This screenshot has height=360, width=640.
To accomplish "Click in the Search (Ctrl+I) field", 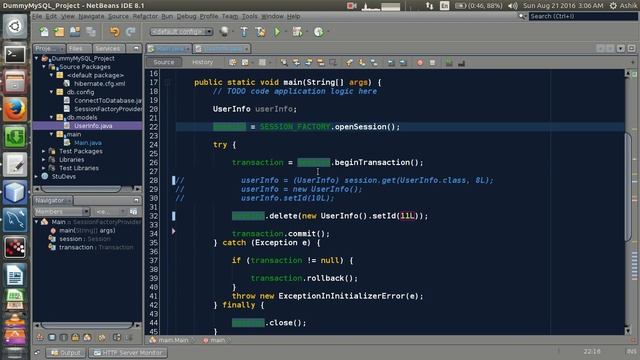I will (582, 16).
